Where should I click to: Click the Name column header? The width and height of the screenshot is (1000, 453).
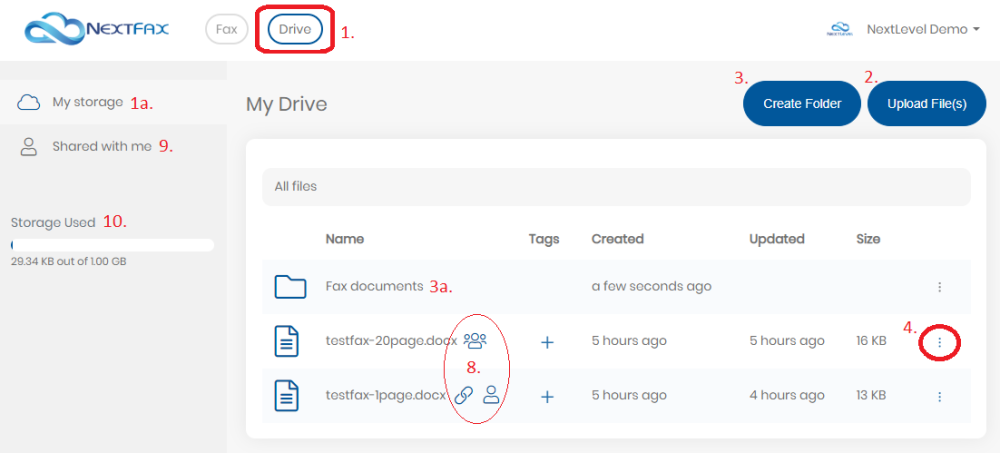(344, 239)
